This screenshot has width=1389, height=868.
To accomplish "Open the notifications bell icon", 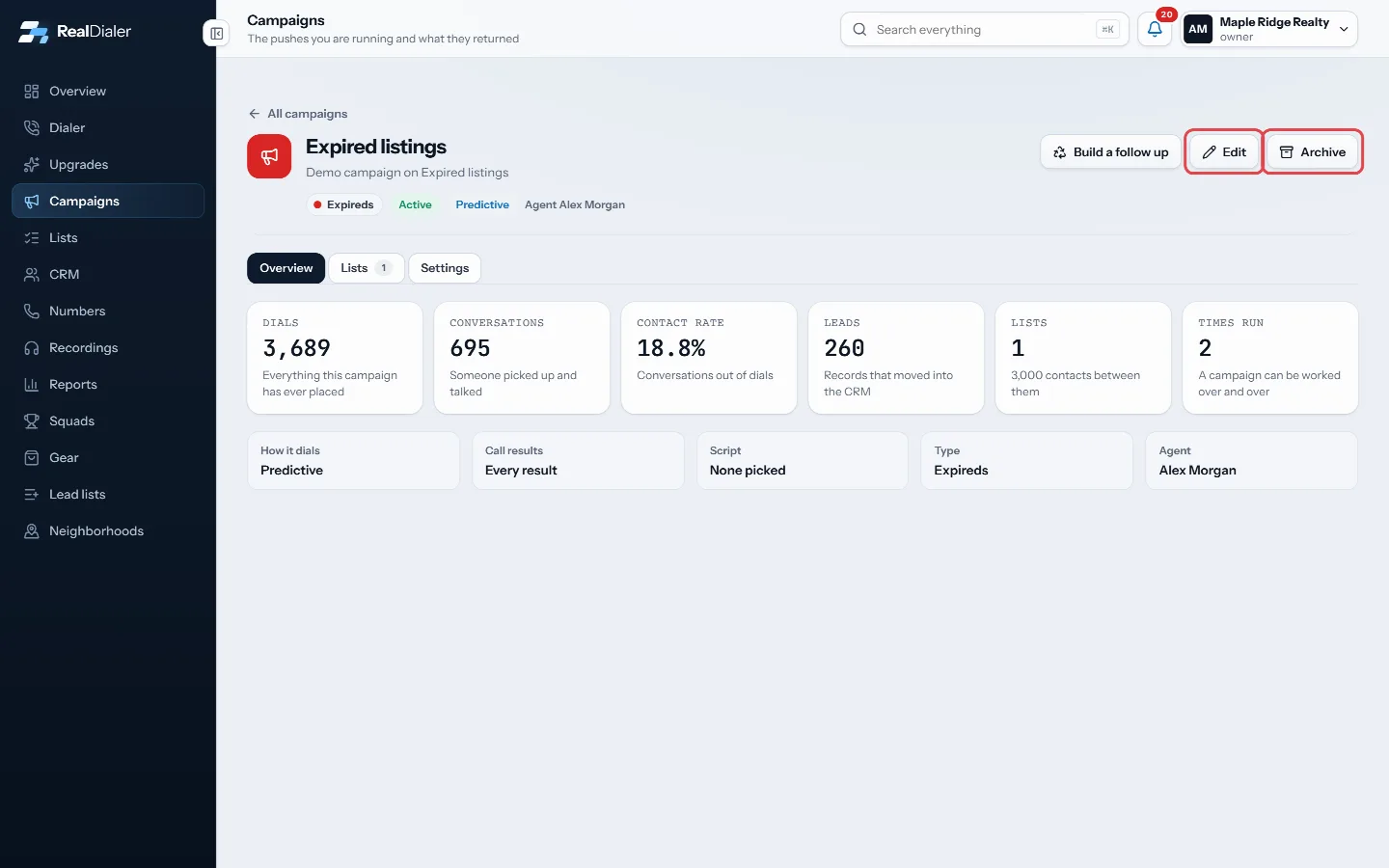I will 1155,29.
